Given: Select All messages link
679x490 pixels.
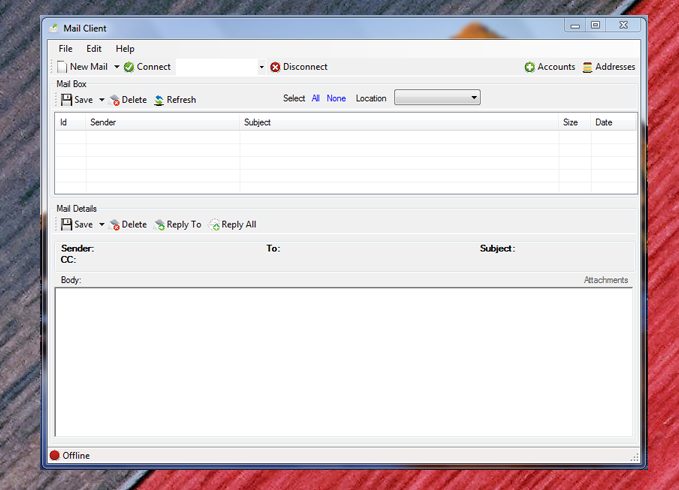Looking at the screenshot, I should [x=316, y=98].
